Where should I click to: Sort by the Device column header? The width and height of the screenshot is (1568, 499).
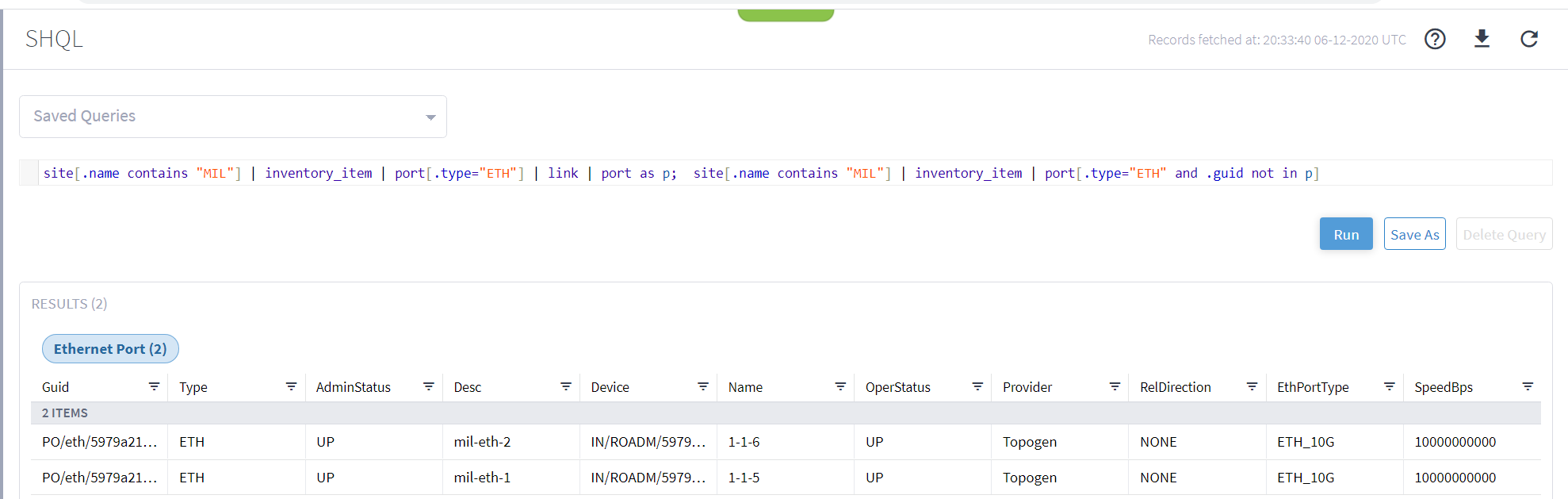(x=610, y=387)
